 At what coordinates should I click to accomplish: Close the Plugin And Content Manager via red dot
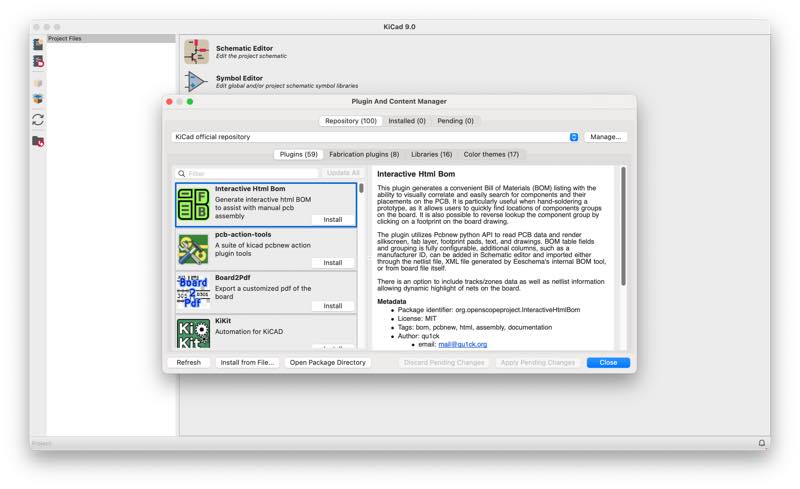(169, 102)
